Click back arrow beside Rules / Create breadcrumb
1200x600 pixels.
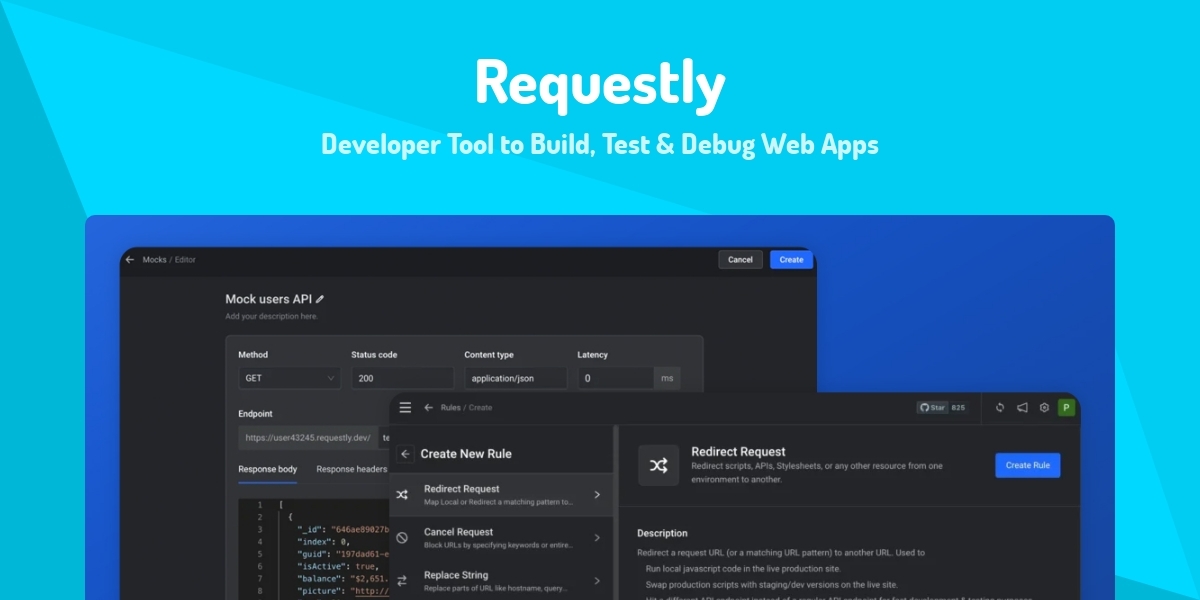429,407
